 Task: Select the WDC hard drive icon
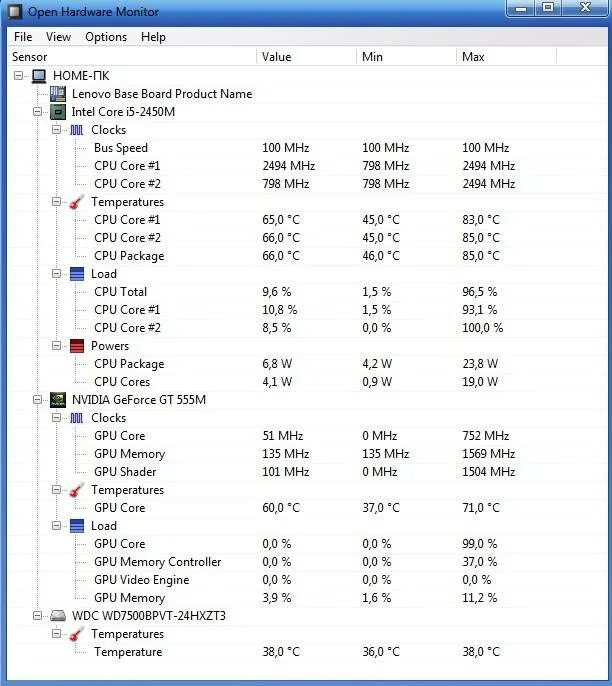(58, 616)
